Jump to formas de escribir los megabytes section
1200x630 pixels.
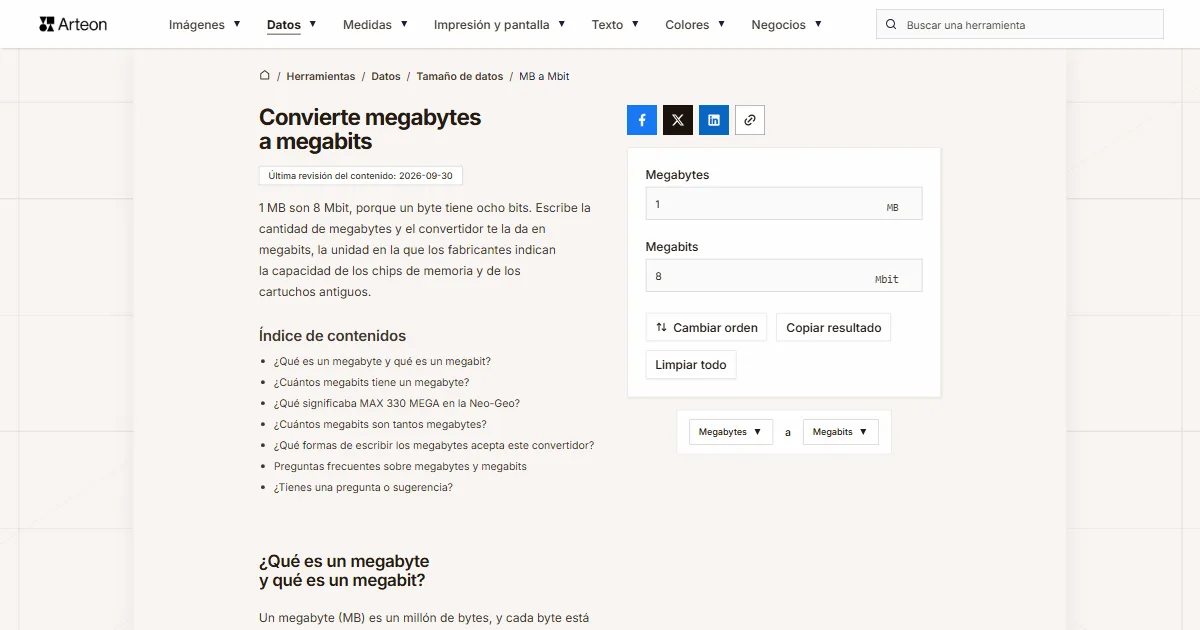click(434, 445)
